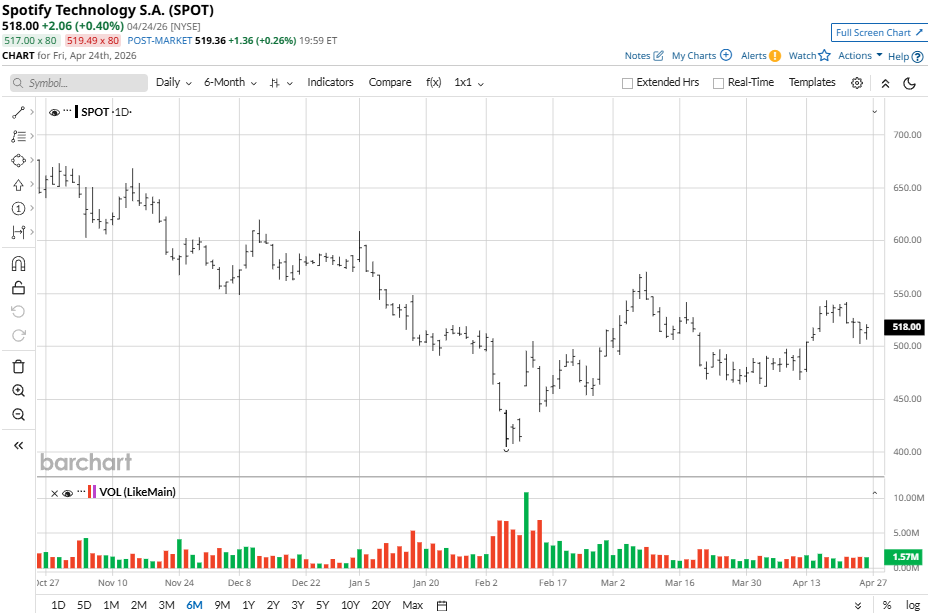The image size is (931, 613).
Task: Collapse the drawing toolbar with double chevron
Action: (18, 445)
